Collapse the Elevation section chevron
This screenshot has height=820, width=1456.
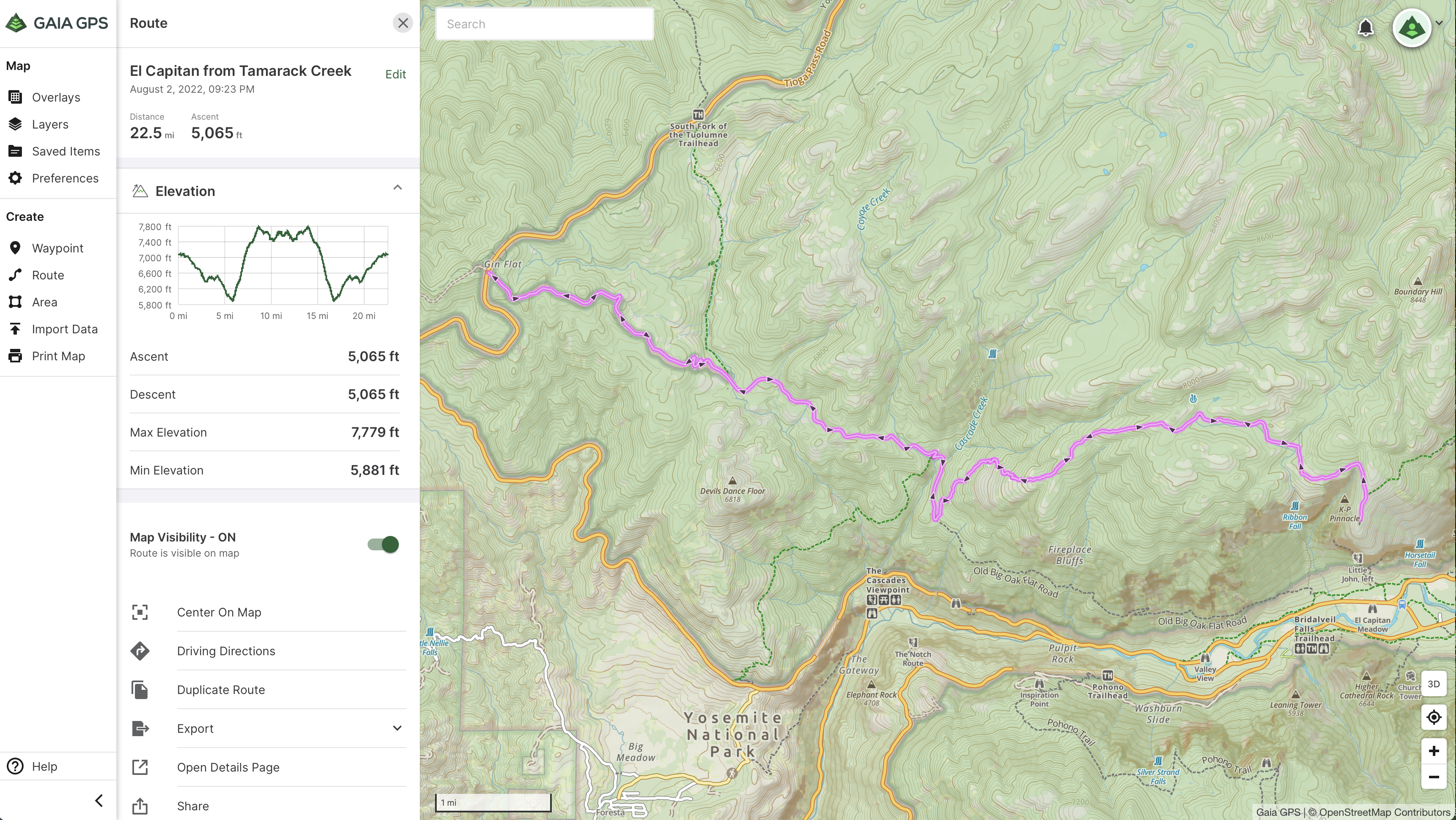coord(398,188)
